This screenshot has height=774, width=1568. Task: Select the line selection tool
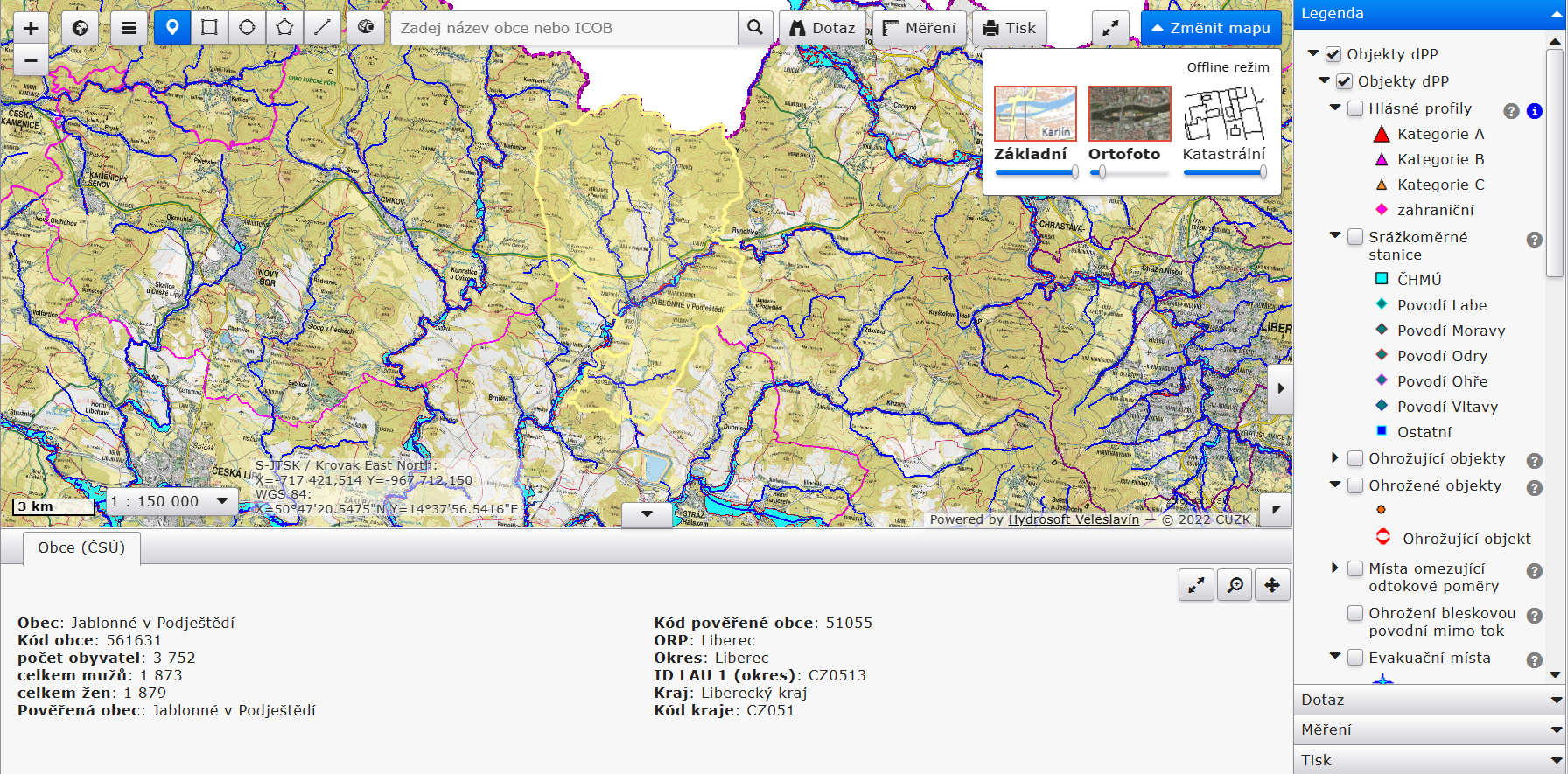coord(322,28)
